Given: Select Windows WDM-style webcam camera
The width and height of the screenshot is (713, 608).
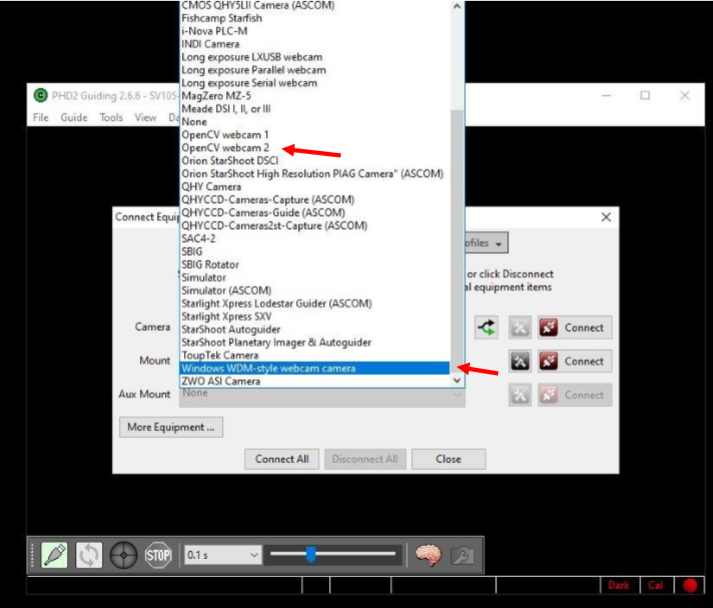Looking at the screenshot, I should pyautogui.click(x=315, y=368).
